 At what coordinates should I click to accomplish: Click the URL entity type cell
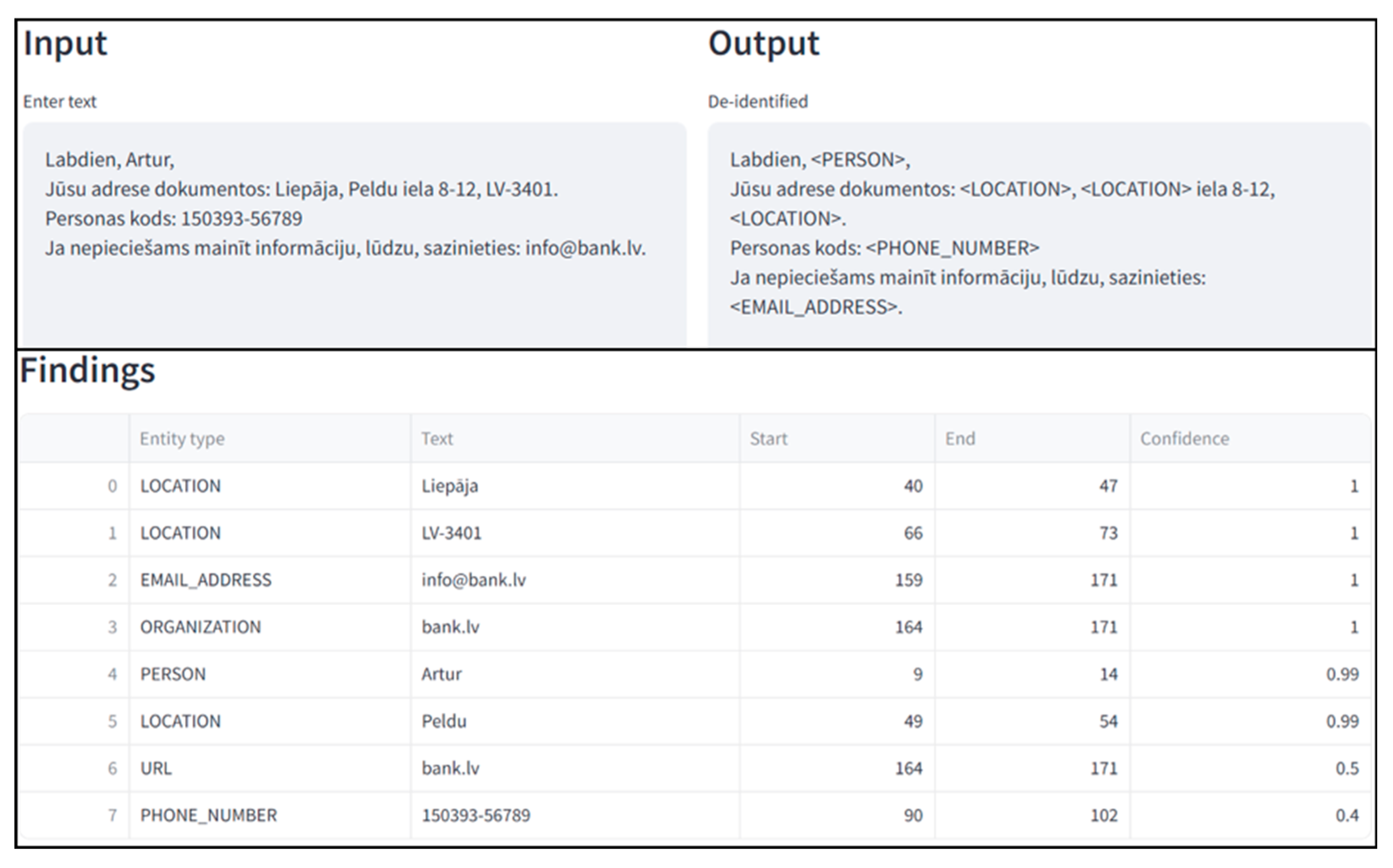pos(270,769)
